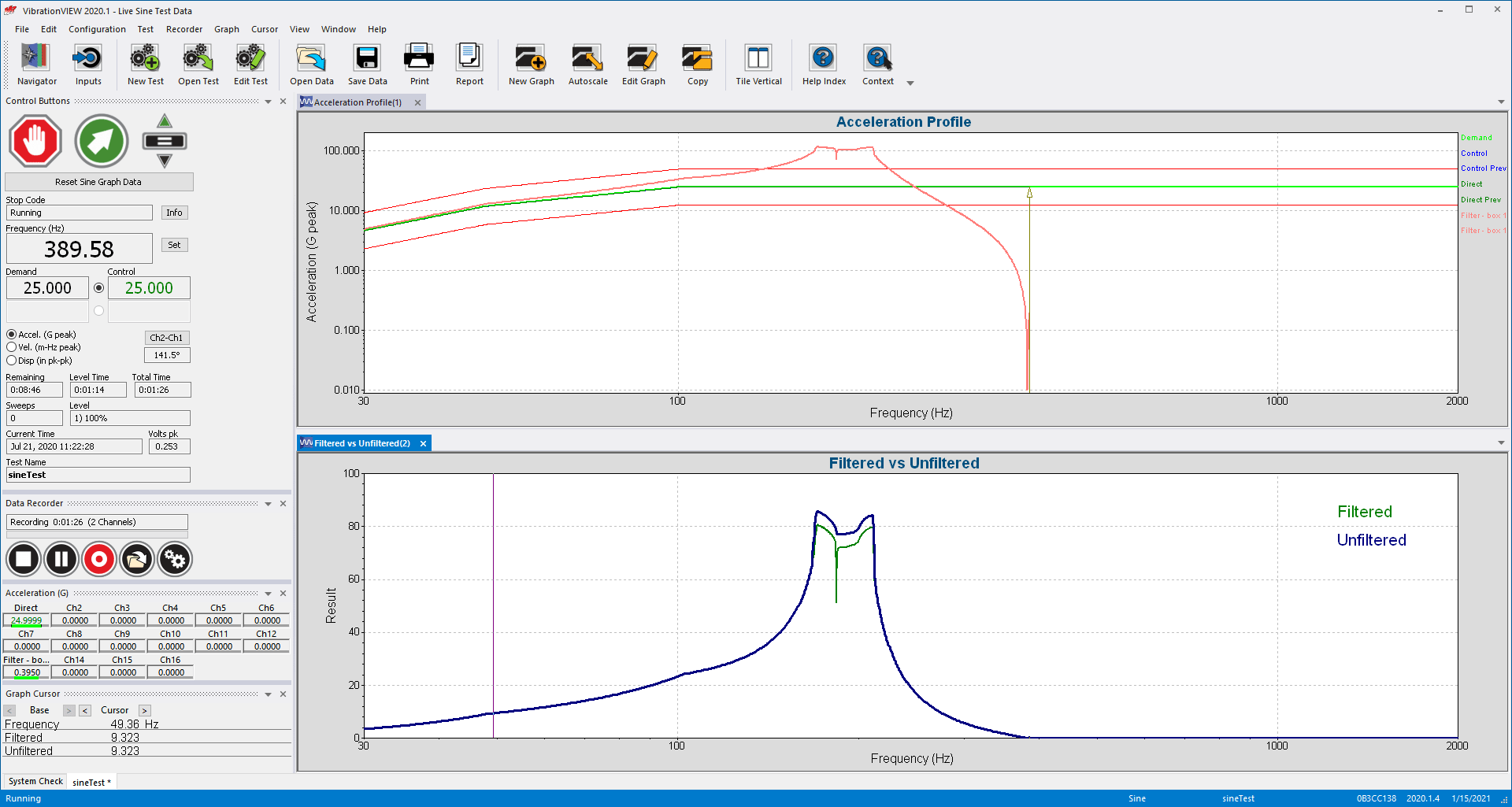This screenshot has width=1512, height=807.
Task: Open data recorder settings gear
Action: [x=175, y=559]
